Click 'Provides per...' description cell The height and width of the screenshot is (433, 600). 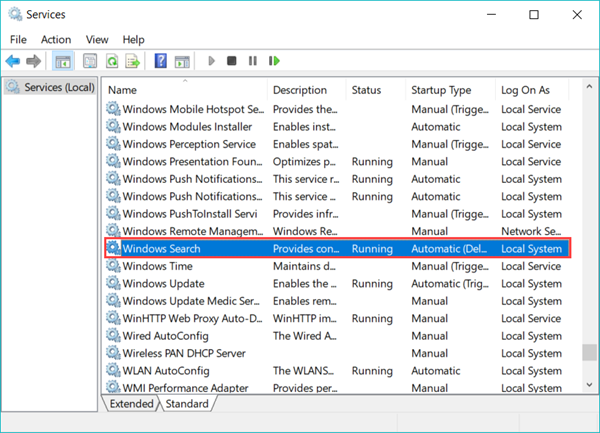[305, 388]
